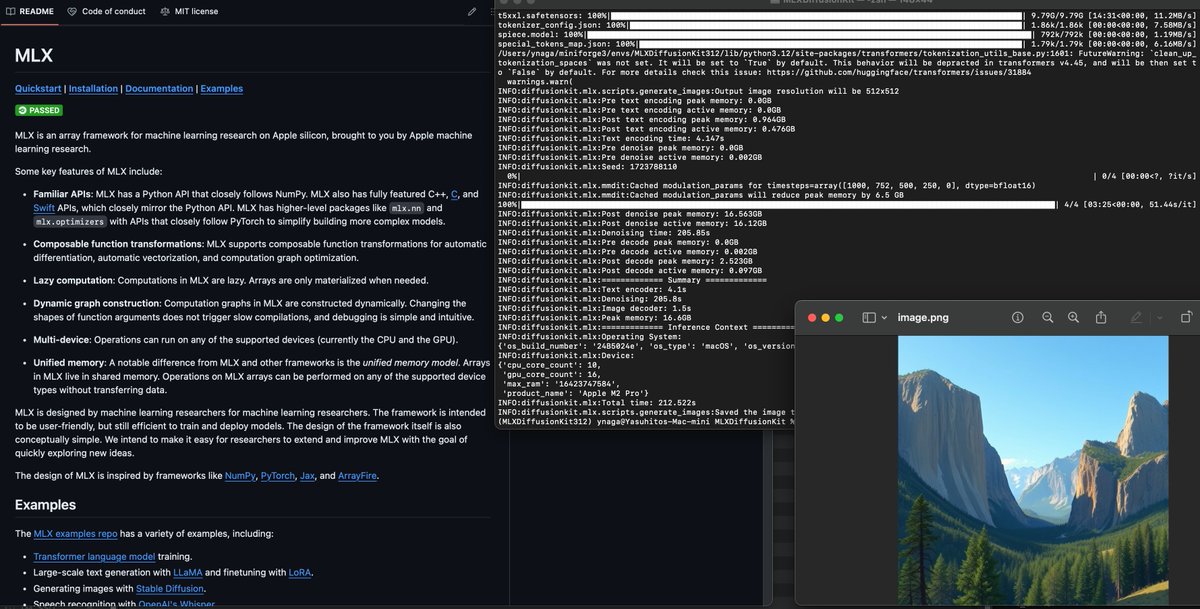Open the Markup options dropdown arrow

pos(1159,317)
